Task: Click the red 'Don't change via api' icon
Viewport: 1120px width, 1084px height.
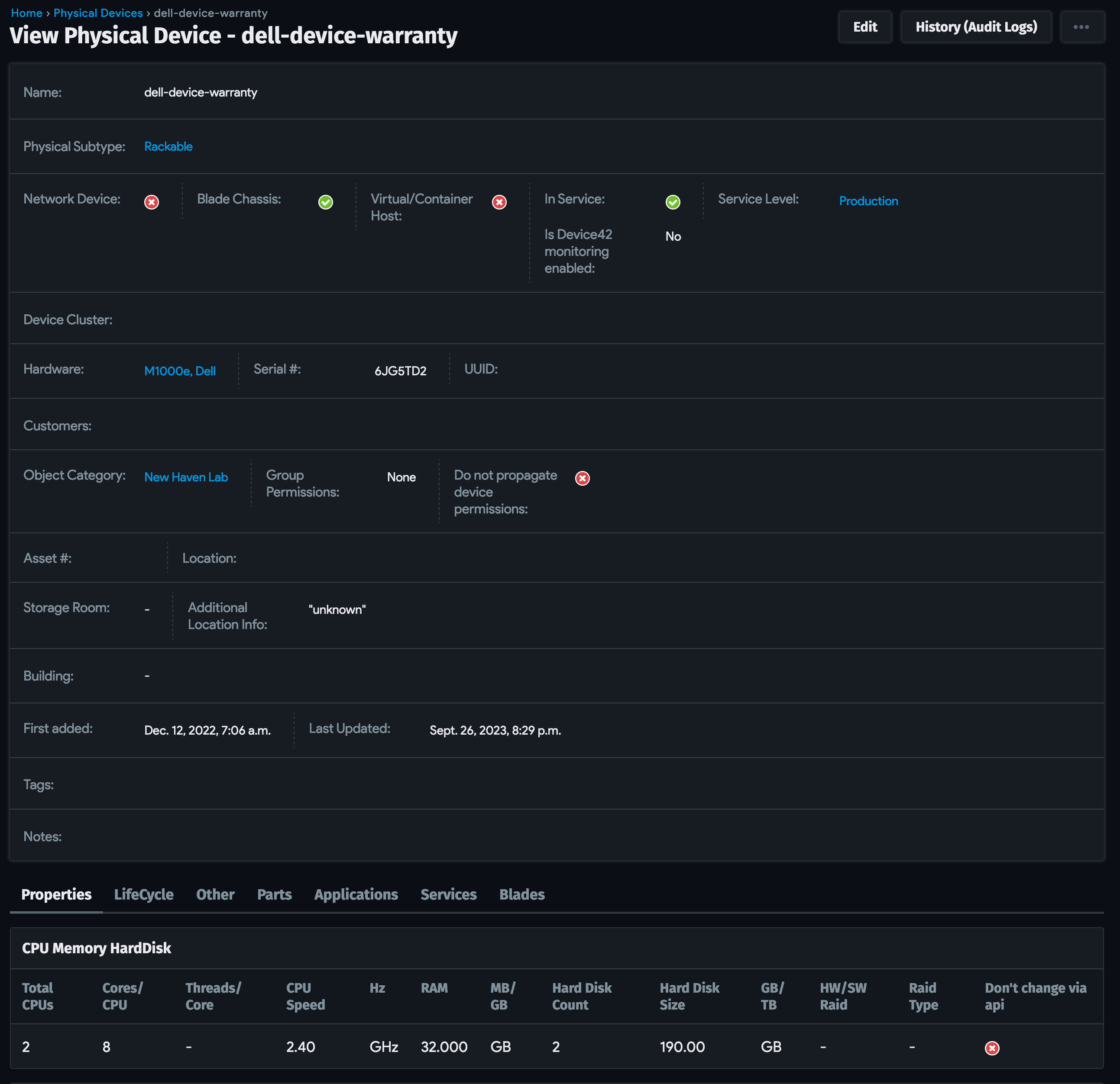Action: (991, 1048)
